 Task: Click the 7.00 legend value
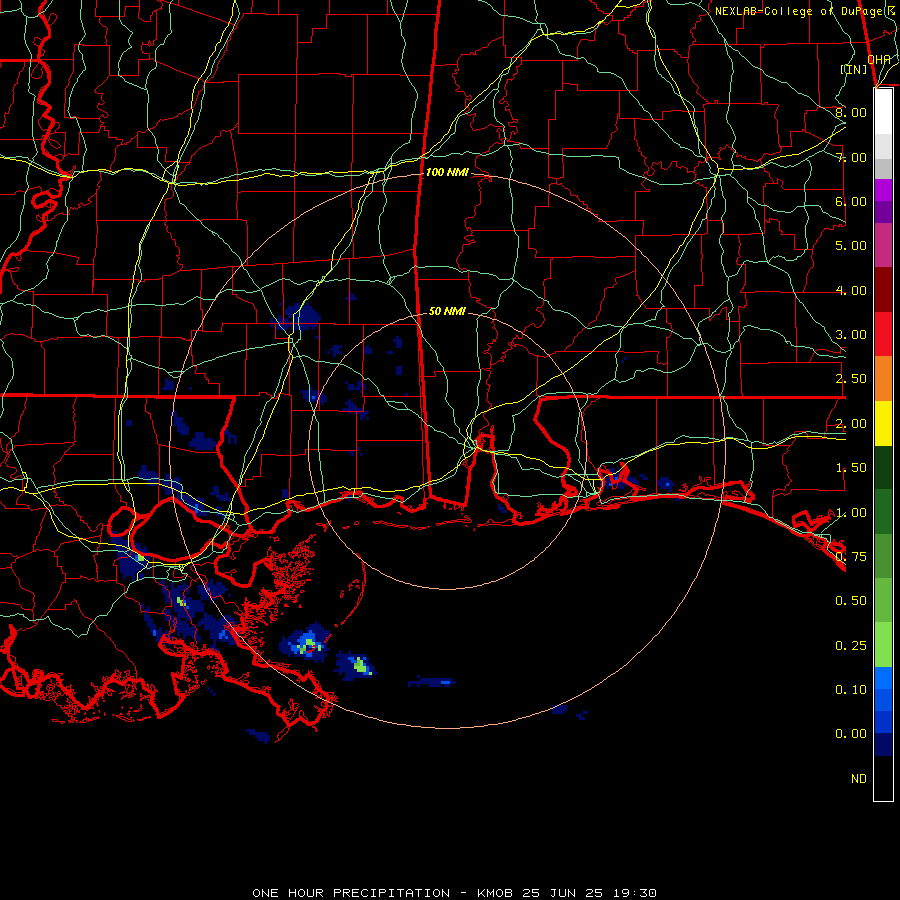(x=851, y=157)
